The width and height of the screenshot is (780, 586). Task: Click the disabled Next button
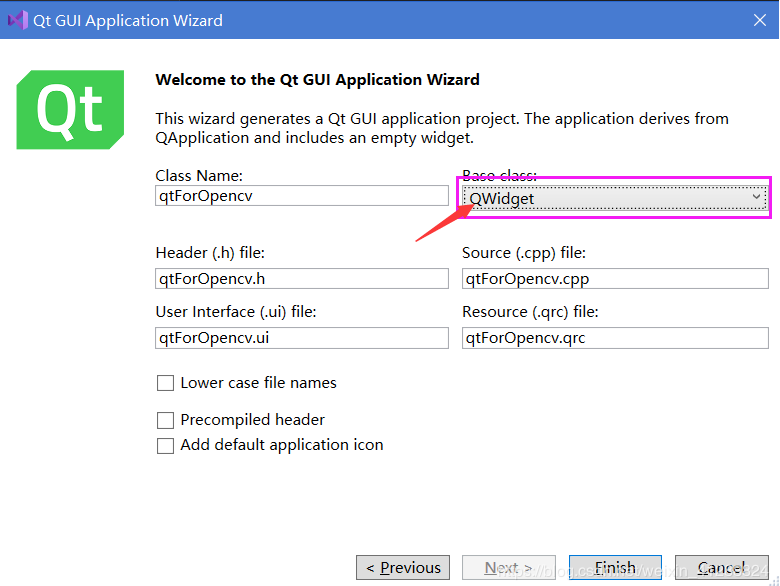point(508,568)
